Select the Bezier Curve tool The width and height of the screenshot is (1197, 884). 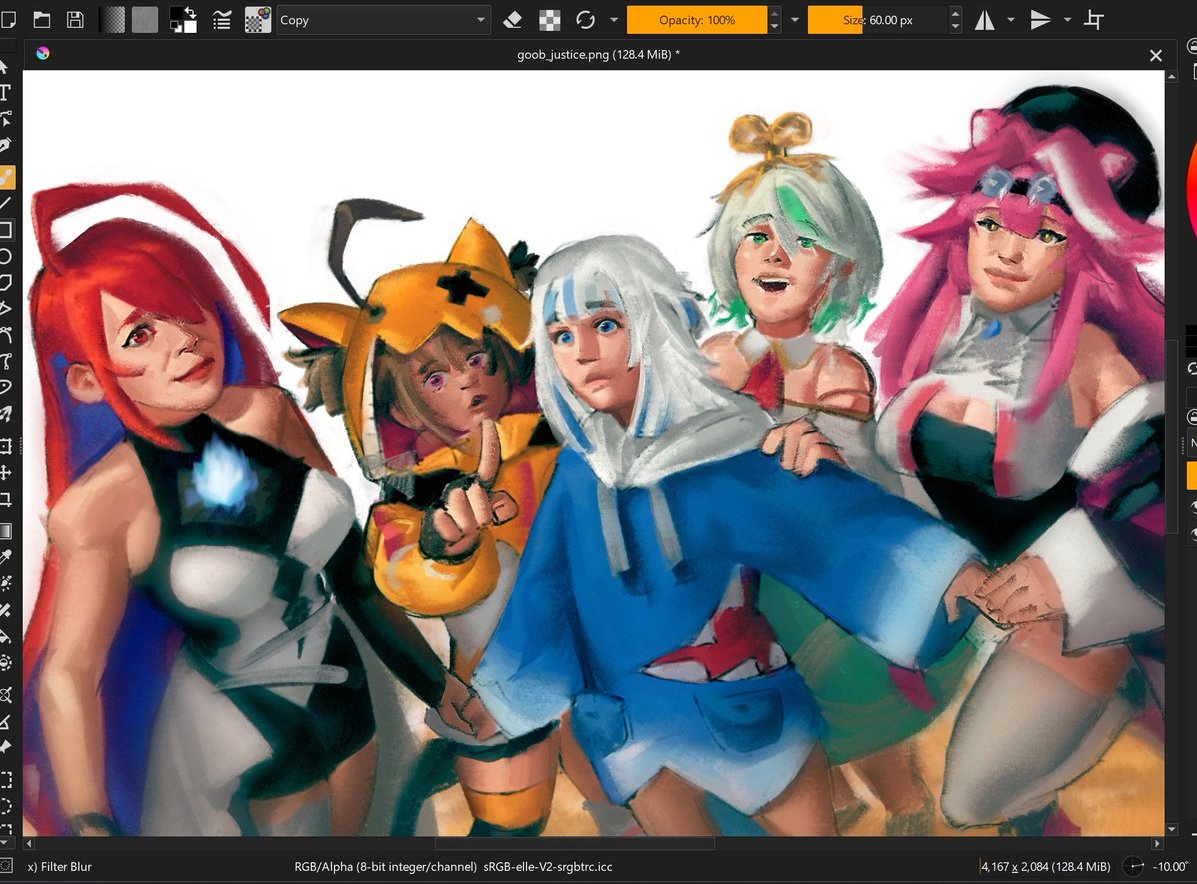click(5, 334)
